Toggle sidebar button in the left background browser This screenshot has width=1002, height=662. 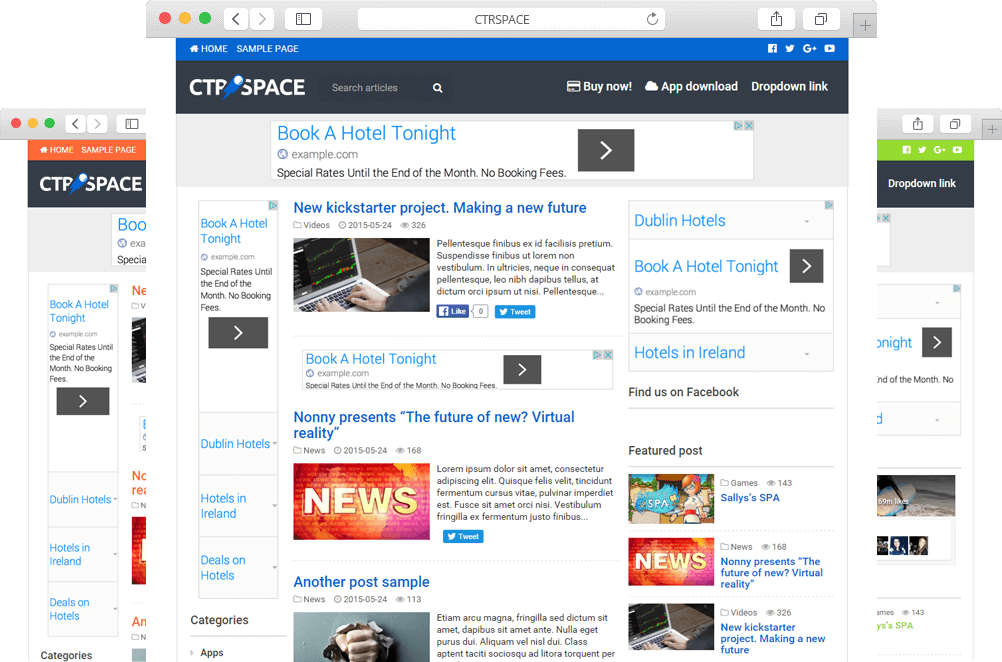pyautogui.click(x=132, y=123)
